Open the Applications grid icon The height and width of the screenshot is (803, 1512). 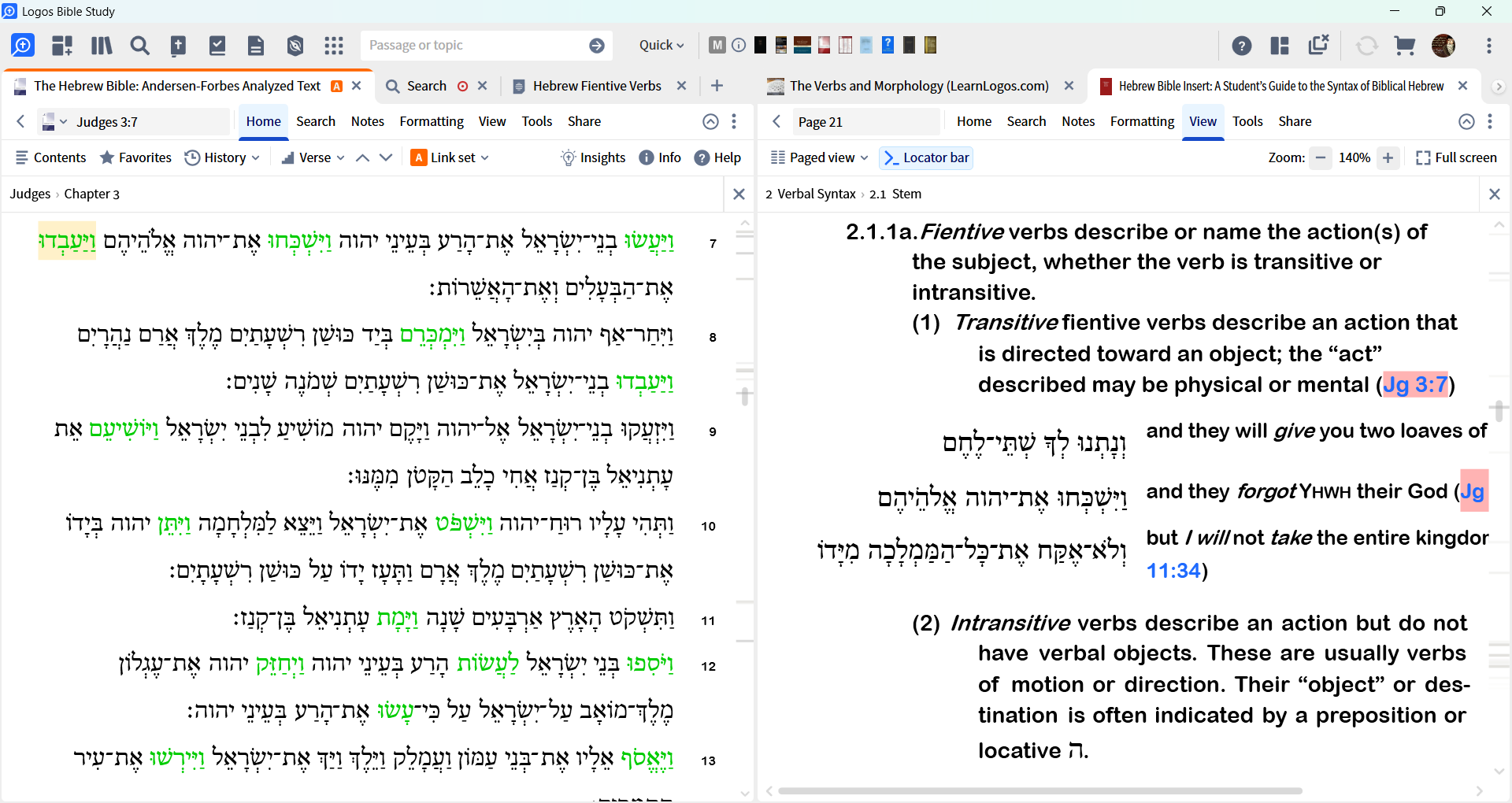(x=334, y=46)
